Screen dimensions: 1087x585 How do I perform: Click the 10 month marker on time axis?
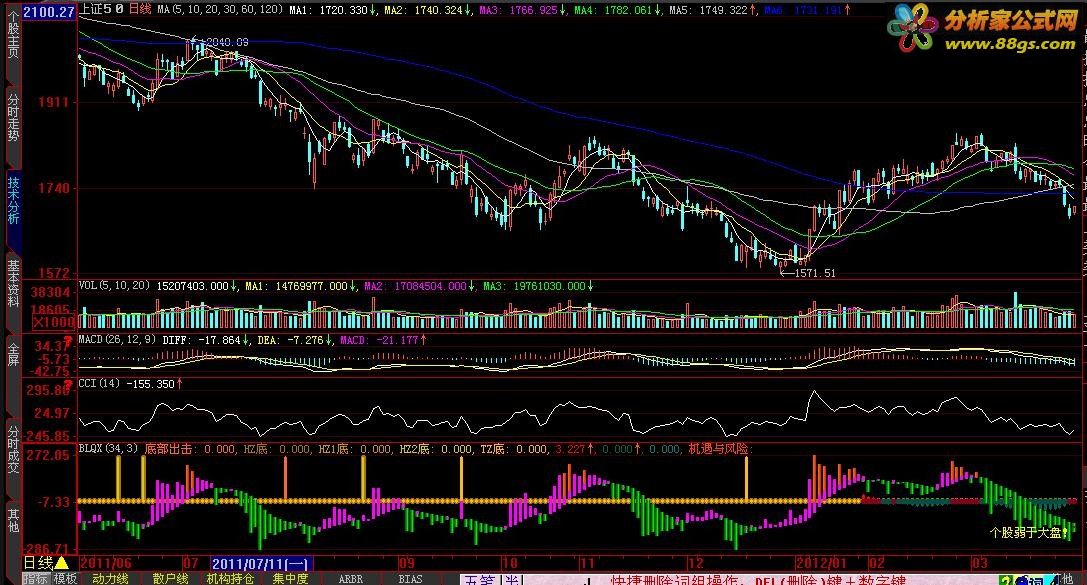pyautogui.click(x=510, y=563)
